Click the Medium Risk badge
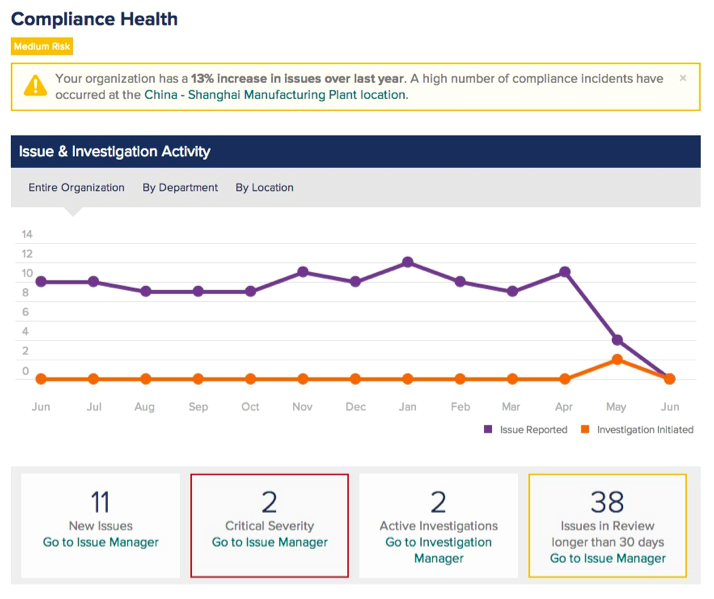Screen dimensions: 714x599 [42, 46]
